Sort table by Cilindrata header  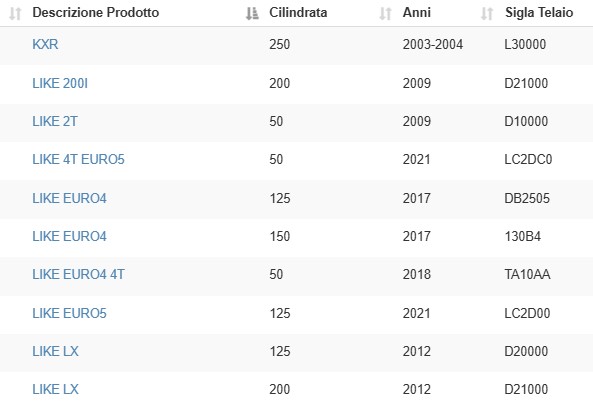pyautogui.click(x=298, y=12)
